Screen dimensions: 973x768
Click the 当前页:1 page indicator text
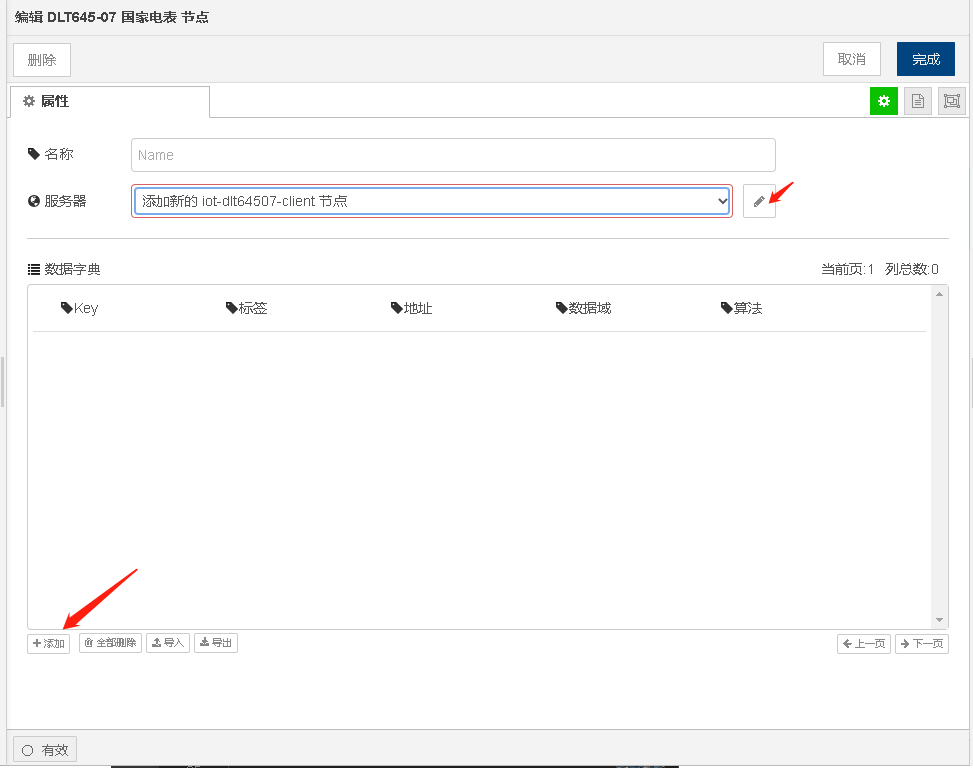[847, 269]
